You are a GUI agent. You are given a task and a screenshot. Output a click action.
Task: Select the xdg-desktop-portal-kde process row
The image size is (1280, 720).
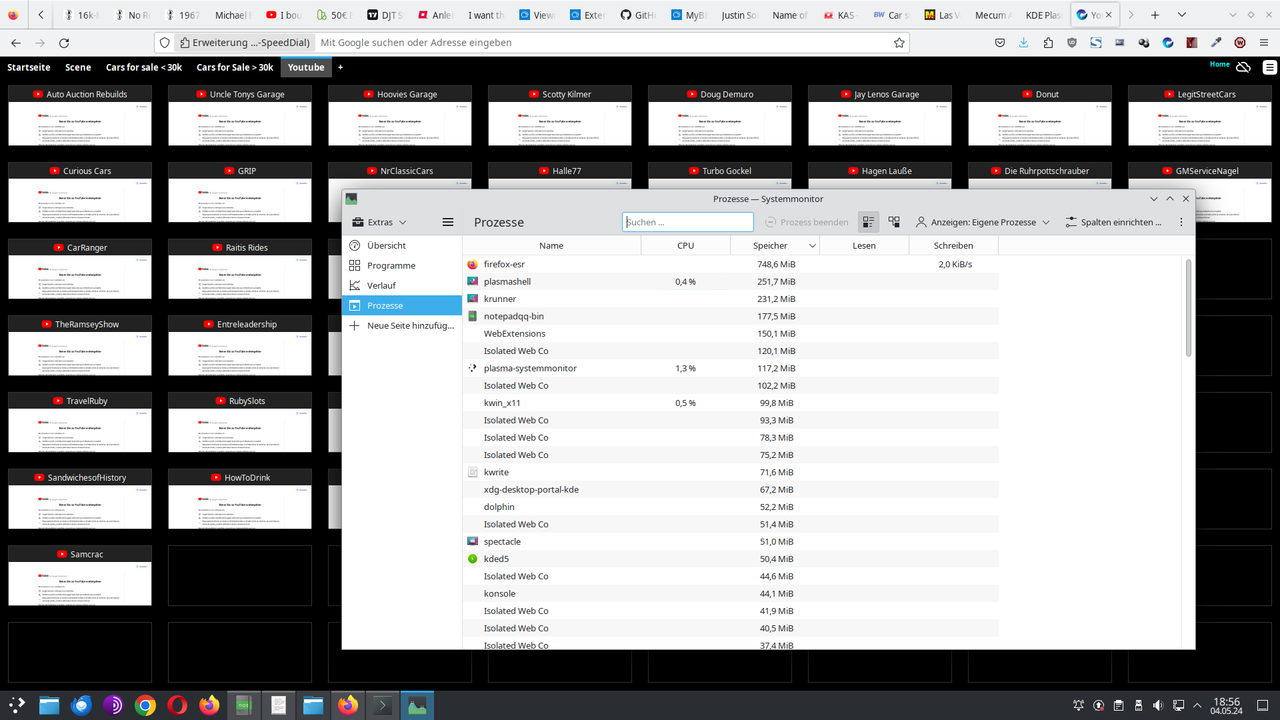pos(732,489)
